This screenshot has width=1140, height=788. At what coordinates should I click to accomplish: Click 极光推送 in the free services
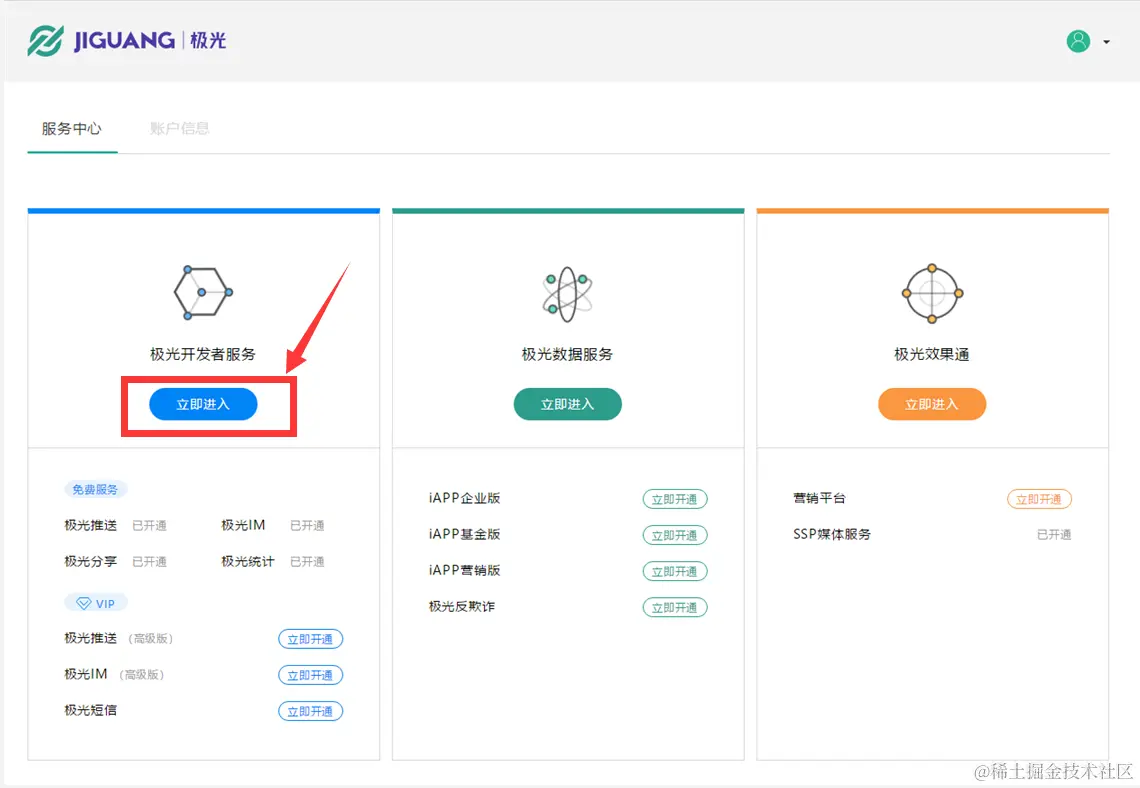(x=90, y=525)
